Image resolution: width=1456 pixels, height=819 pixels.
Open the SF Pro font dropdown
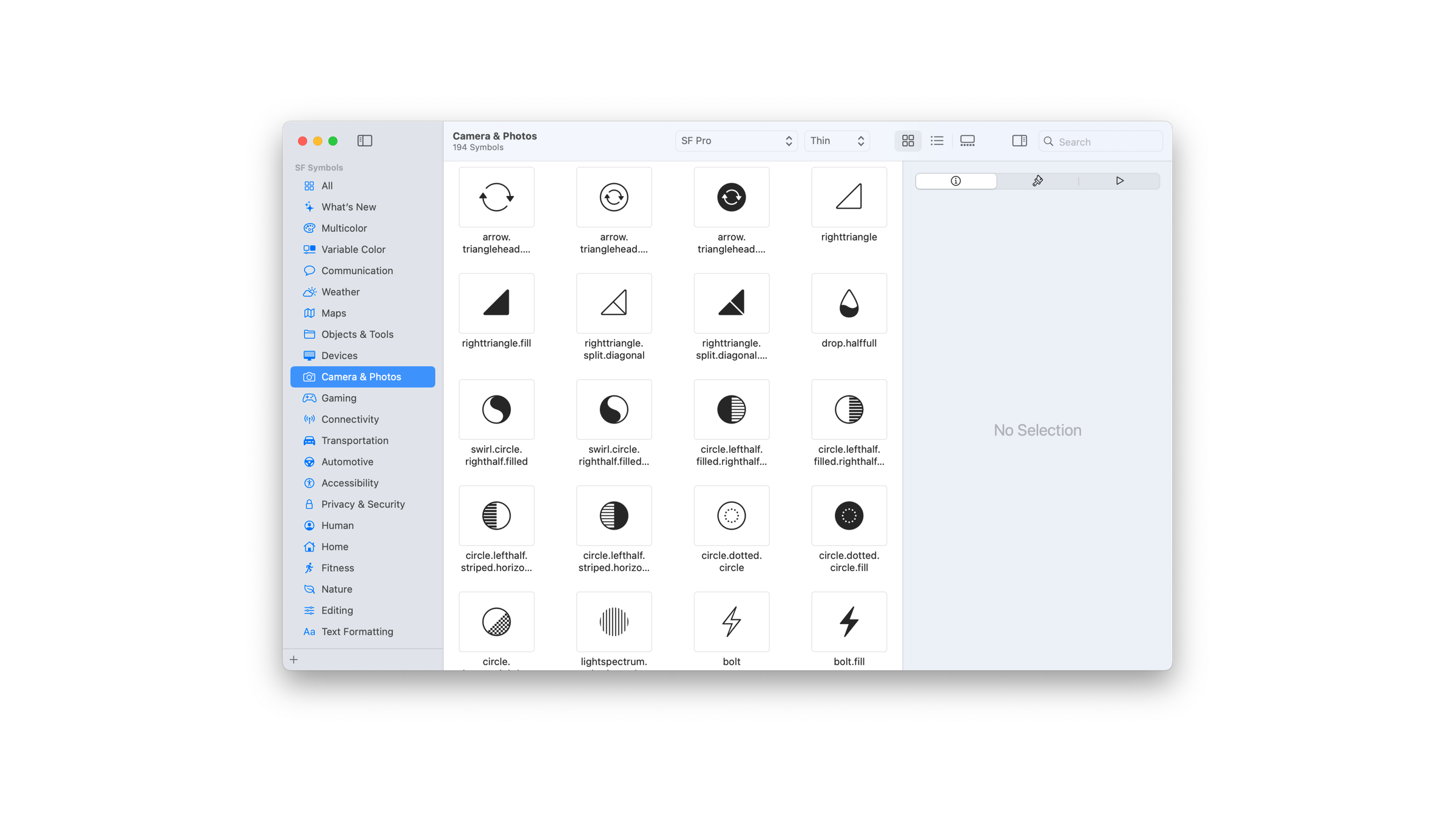tap(736, 141)
